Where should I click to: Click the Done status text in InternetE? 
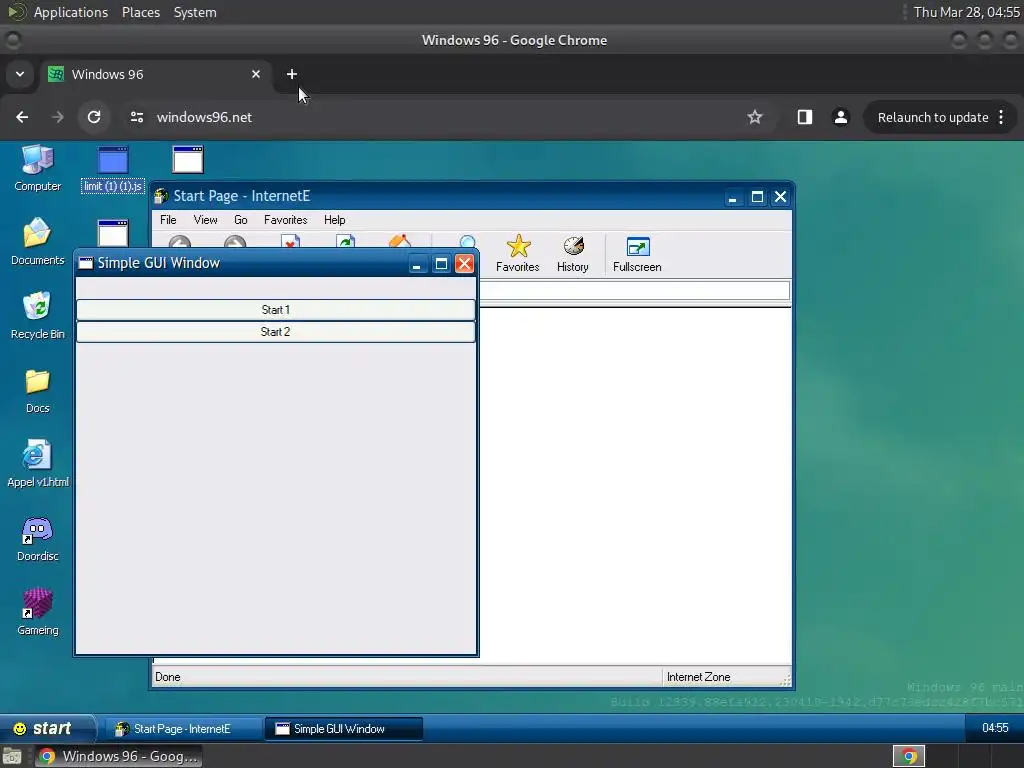tap(167, 677)
